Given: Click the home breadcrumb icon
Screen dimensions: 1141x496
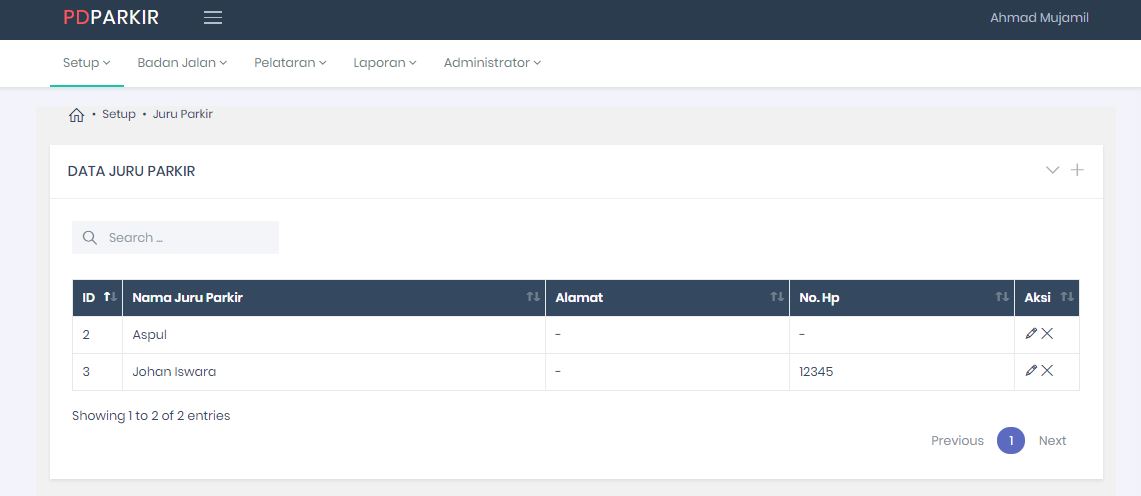Looking at the screenshot, I should point(76,115).
